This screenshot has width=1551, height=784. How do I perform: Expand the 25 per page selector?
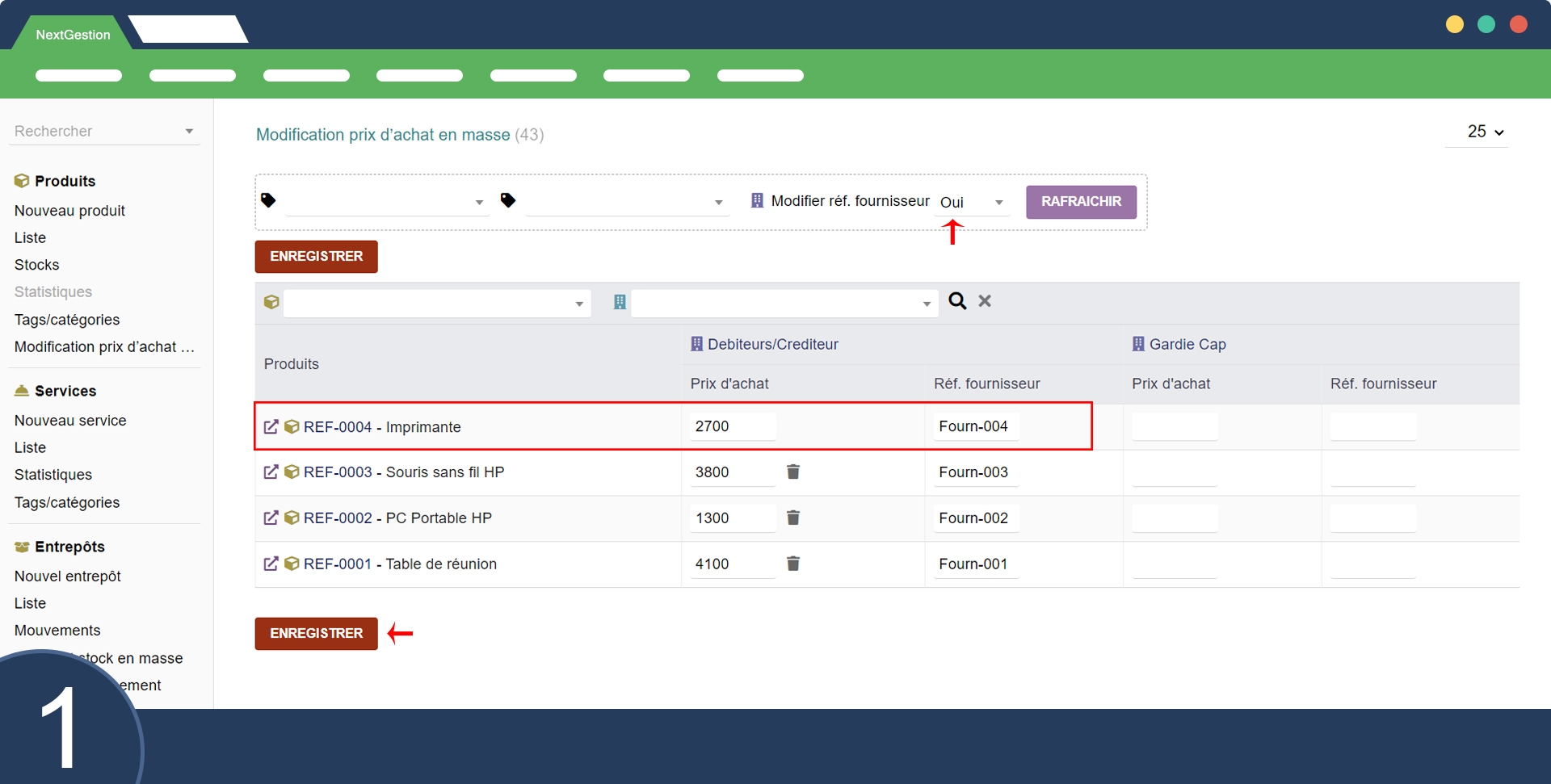pyautogui.click(x=1485, y=132)
